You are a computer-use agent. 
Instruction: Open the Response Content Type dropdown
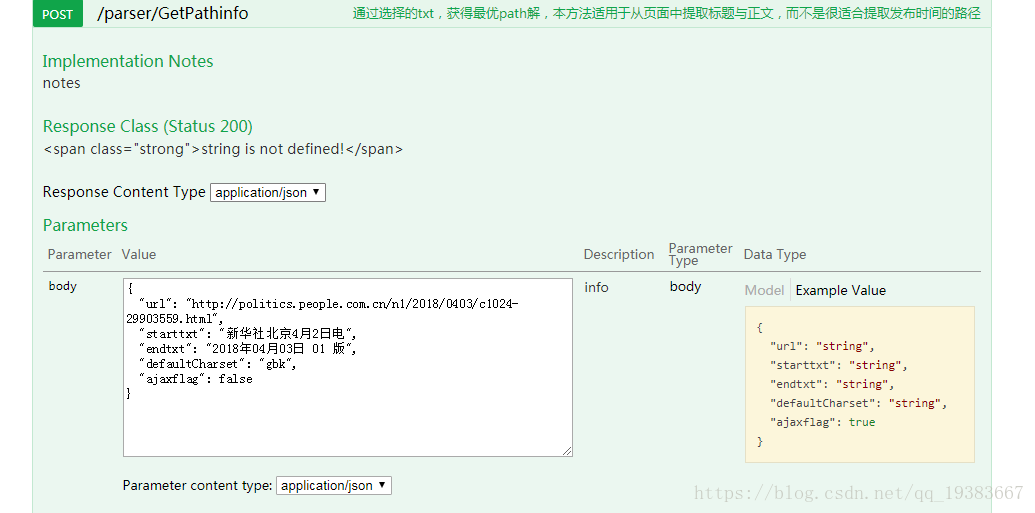click(x=267, y=192)
